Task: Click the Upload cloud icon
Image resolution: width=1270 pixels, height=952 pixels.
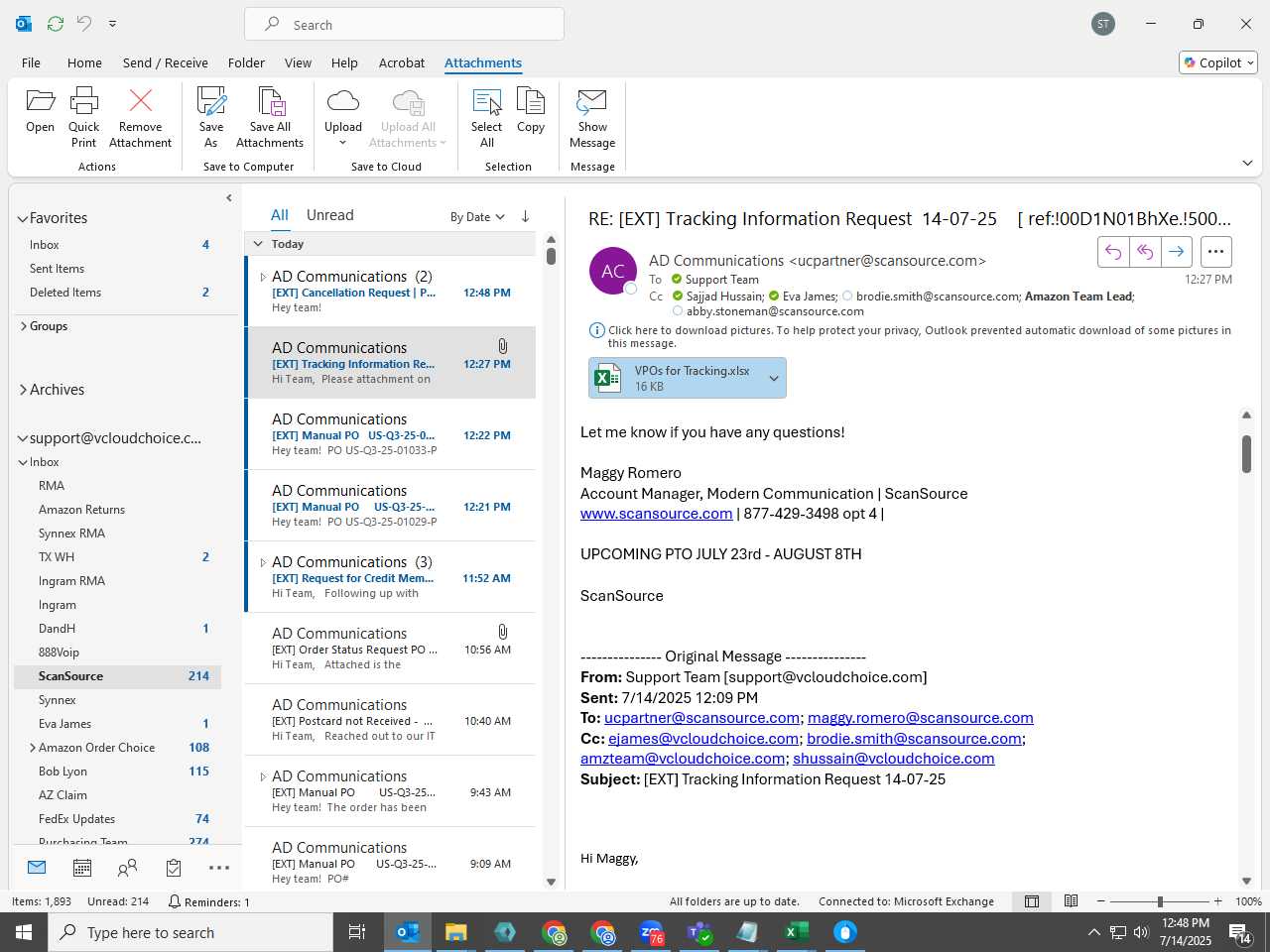Action: pos(343,101)
